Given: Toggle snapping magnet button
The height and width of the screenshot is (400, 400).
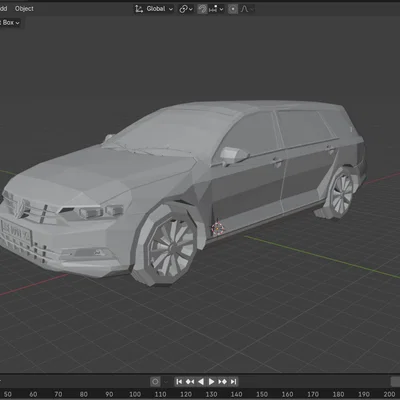Looking at the screenshot, I should [x=202, y=9].
